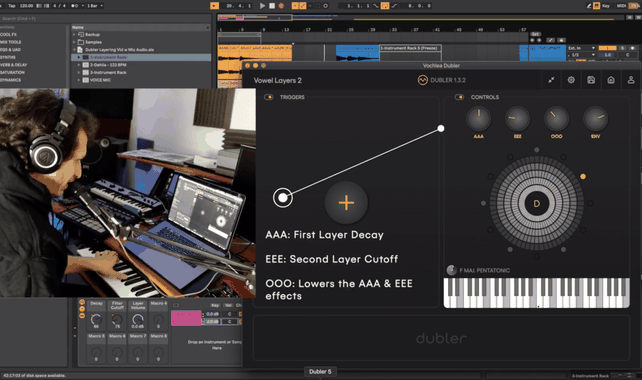The height and width of the screenshot is (380, 642).
Task: Click the 120.00 tempo field
Action: click(x=26, y=6)
